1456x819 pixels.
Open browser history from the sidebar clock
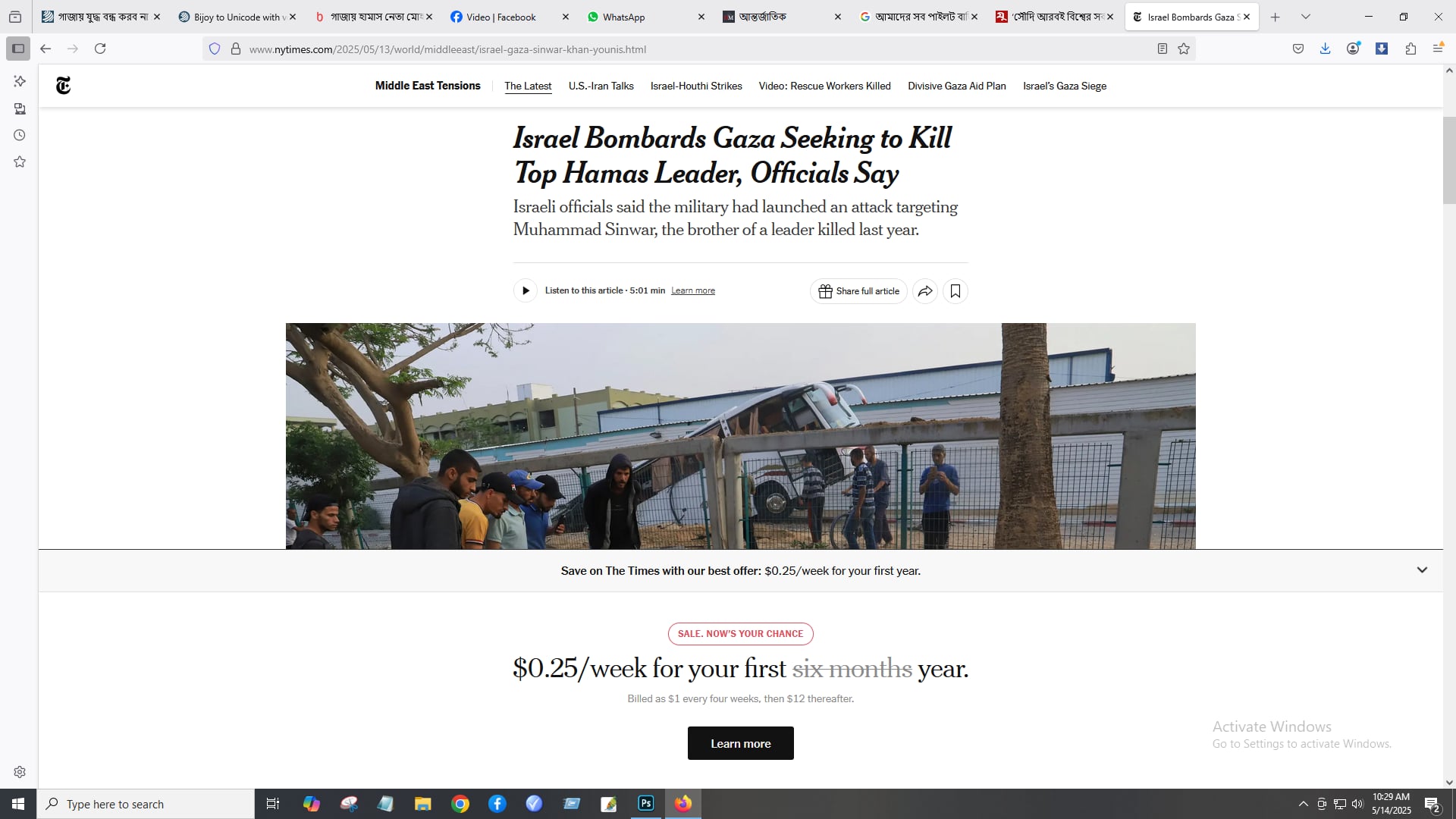coord(20,136)
